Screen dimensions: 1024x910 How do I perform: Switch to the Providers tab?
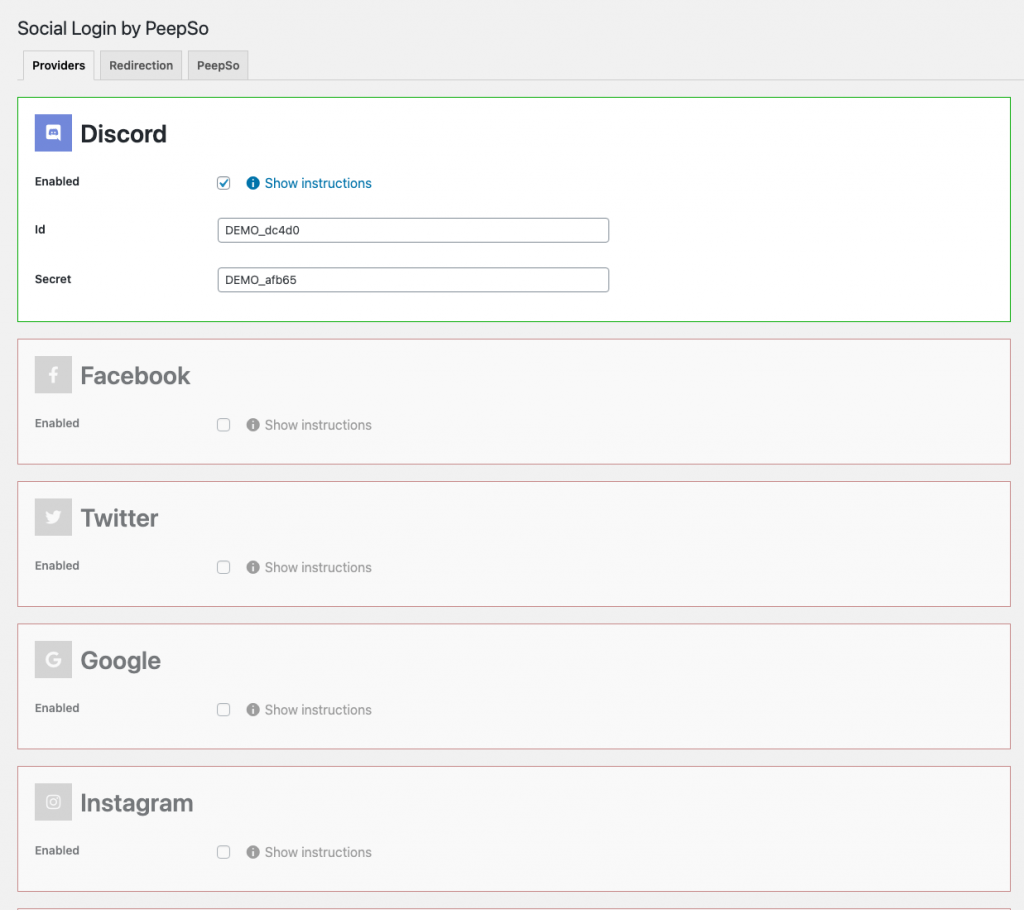point(59,65)
